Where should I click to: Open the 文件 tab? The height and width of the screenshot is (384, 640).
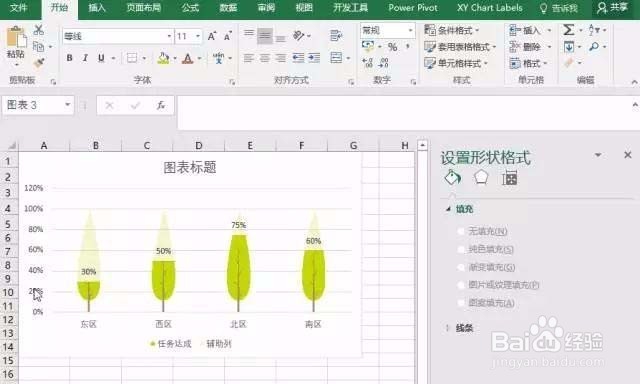click(19, 8)
